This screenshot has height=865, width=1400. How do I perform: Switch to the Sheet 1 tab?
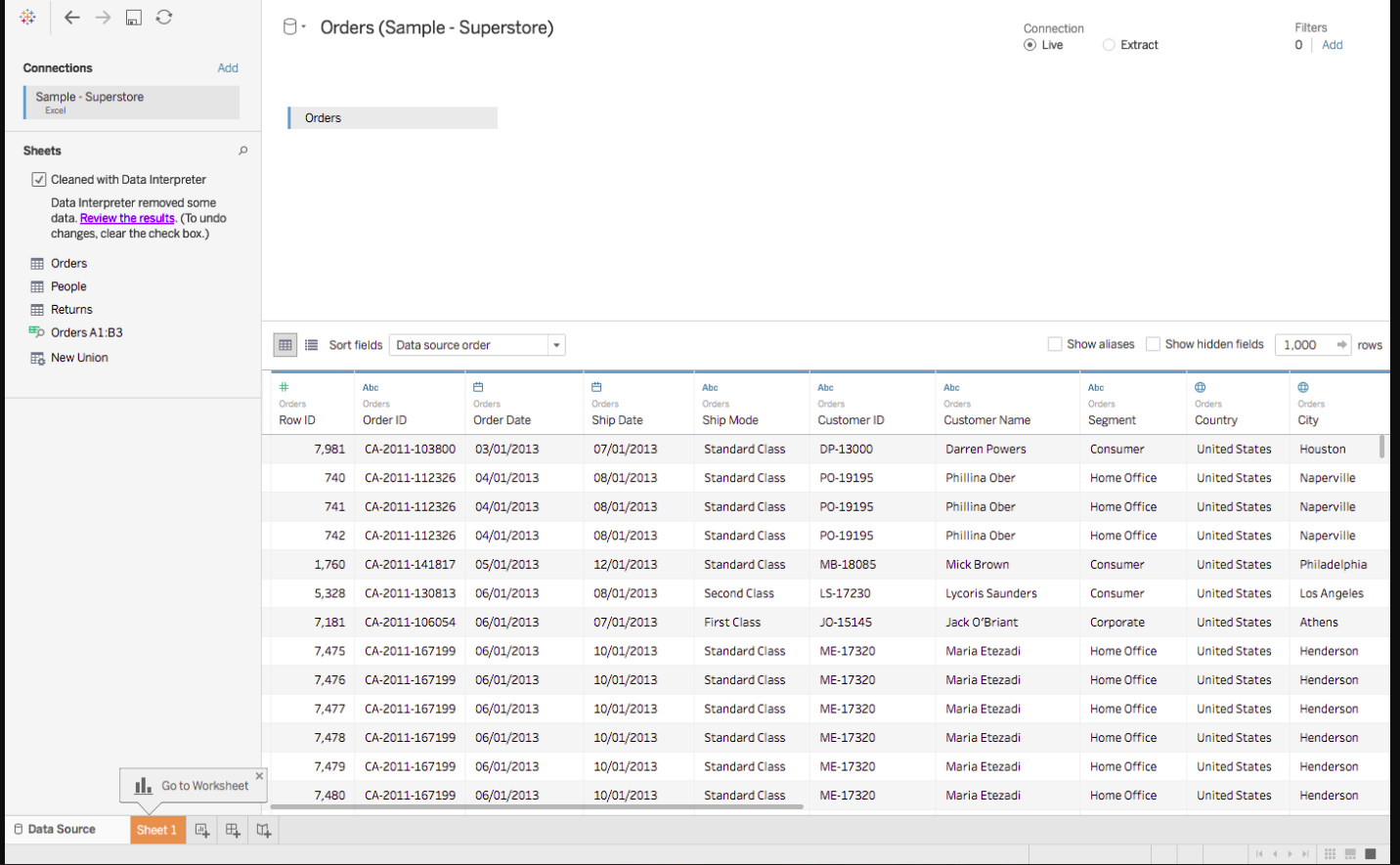click(x=156, y=830)
